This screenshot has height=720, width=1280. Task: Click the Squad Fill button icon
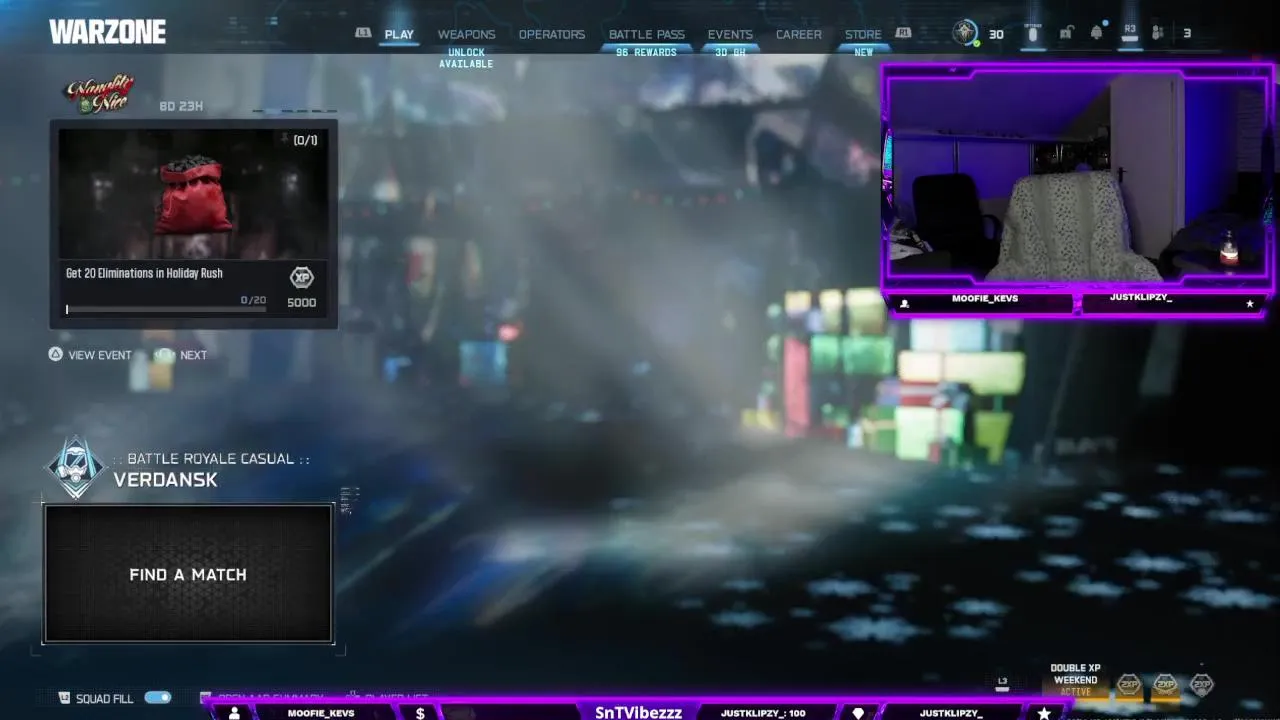coord(65,698)
